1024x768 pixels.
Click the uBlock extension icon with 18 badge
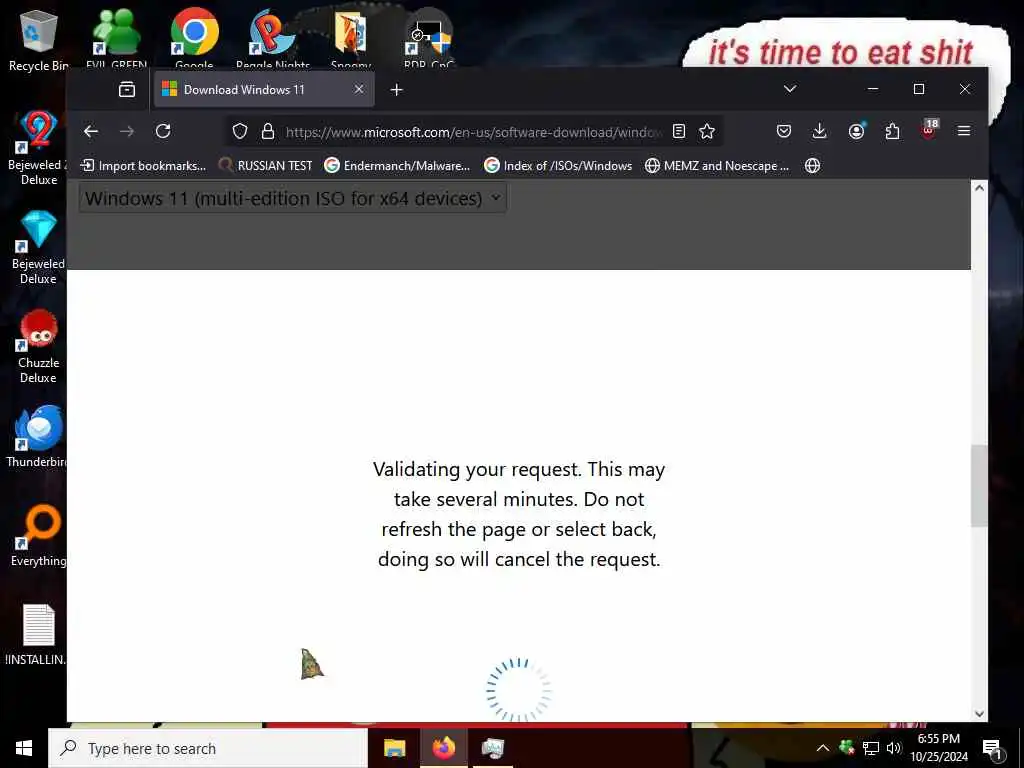[929, 129]
